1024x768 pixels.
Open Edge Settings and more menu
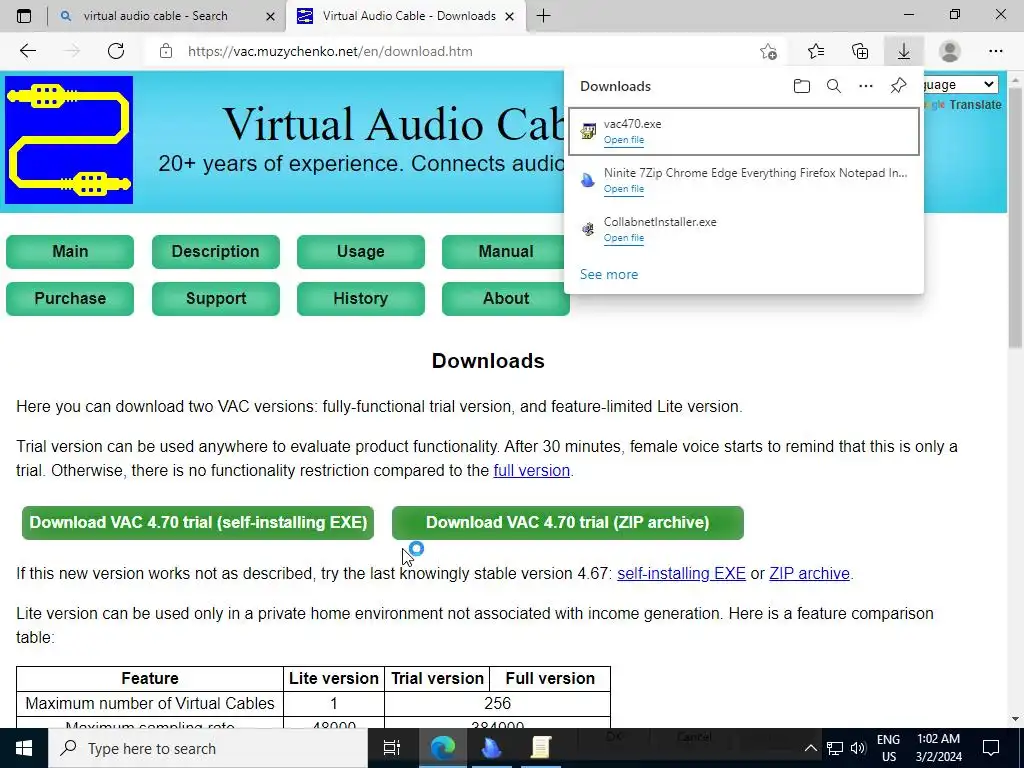click(995, 51)
